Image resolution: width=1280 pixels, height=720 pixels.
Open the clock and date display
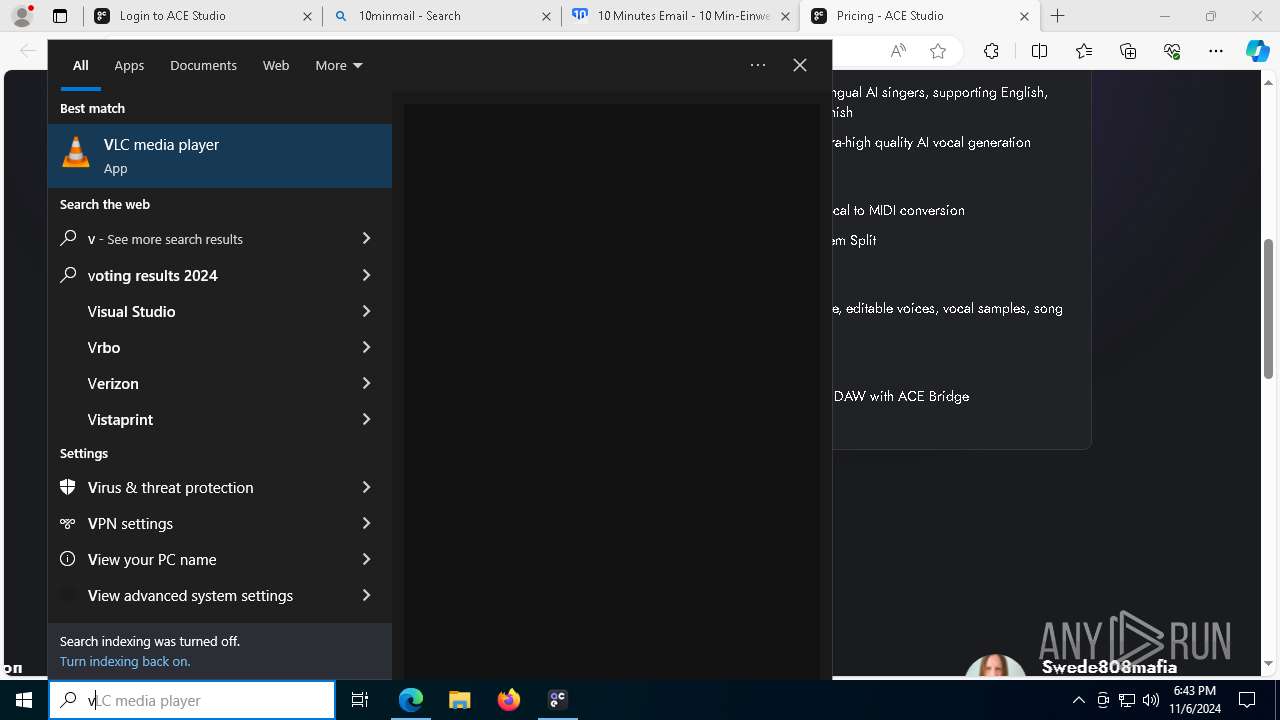[1195, 700]
